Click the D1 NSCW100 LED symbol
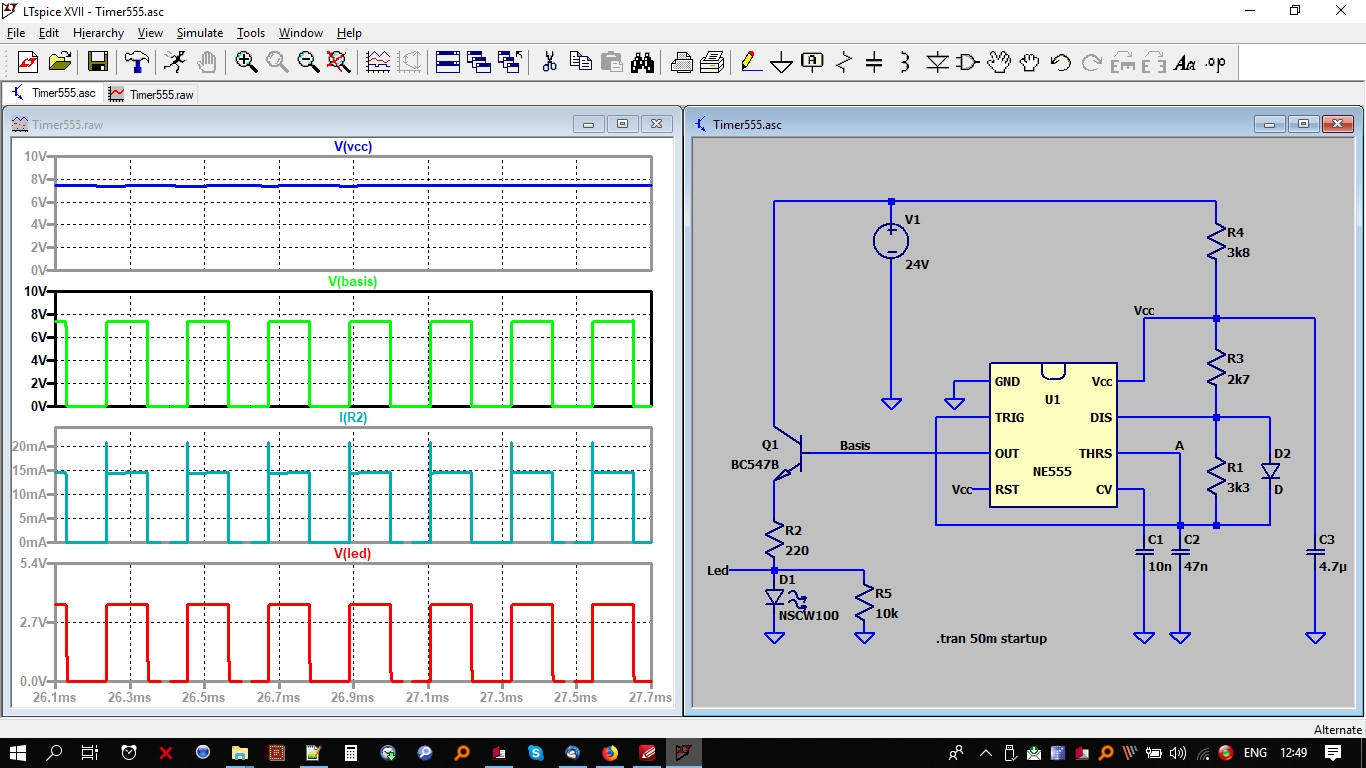Viewport: 1366px width, 768px height. click(x=775, y=598)
